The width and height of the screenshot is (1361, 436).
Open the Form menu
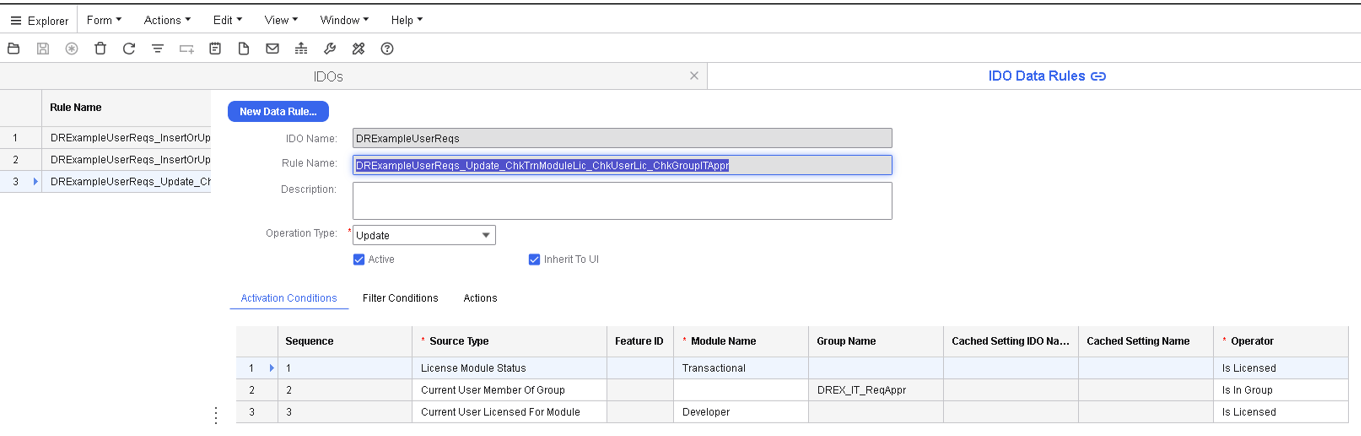tap(104, 20)
